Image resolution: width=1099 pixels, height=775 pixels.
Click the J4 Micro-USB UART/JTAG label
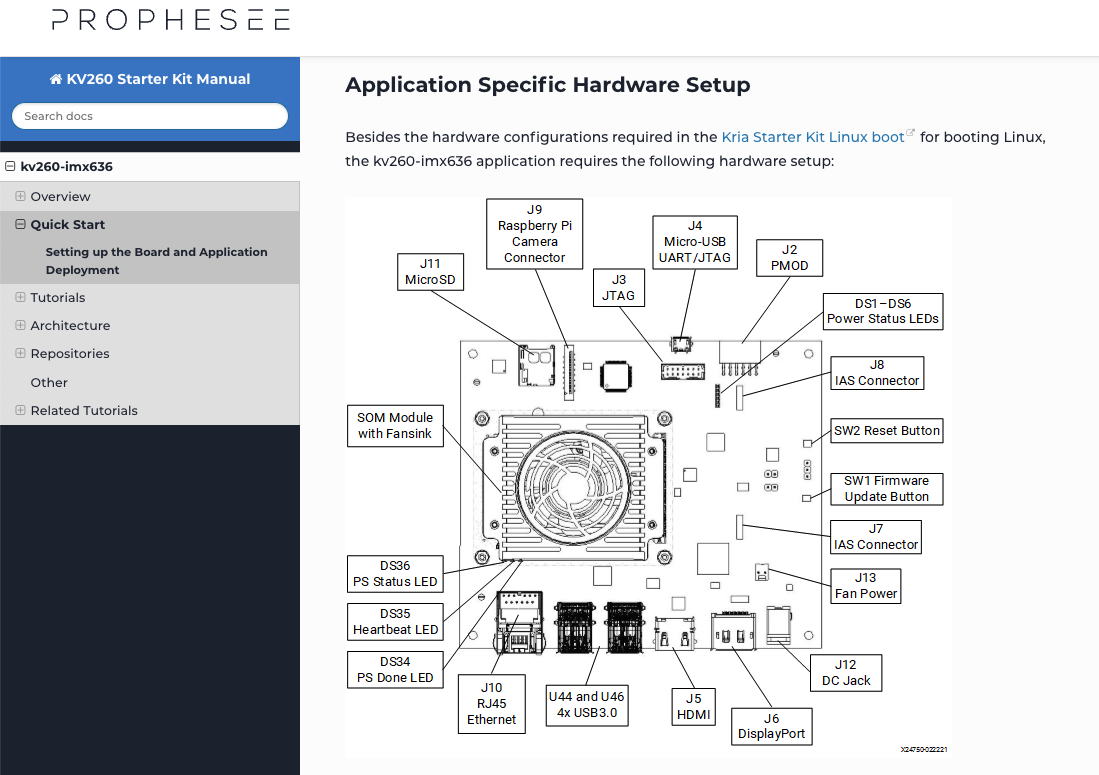coord(695,242)
